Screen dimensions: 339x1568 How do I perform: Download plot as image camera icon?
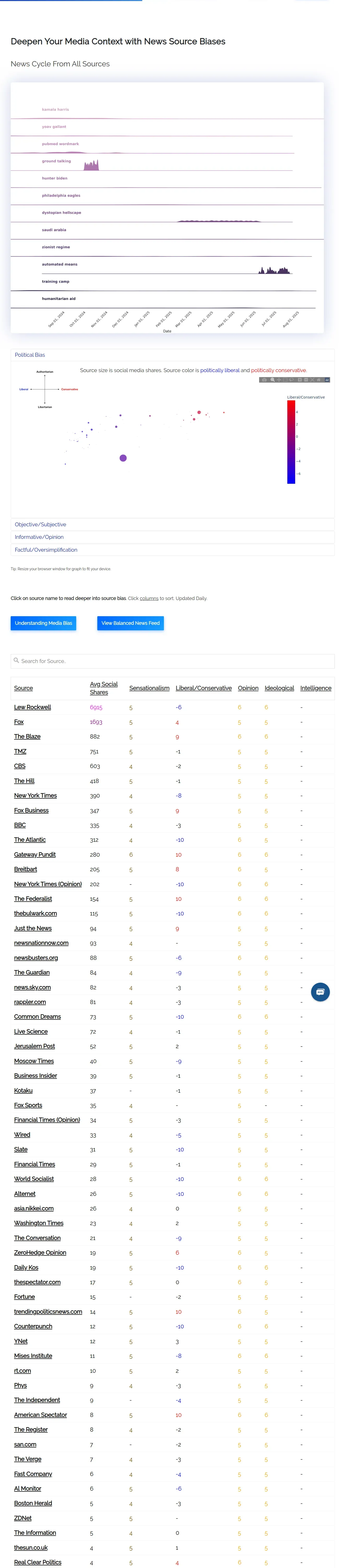(264, 380)
